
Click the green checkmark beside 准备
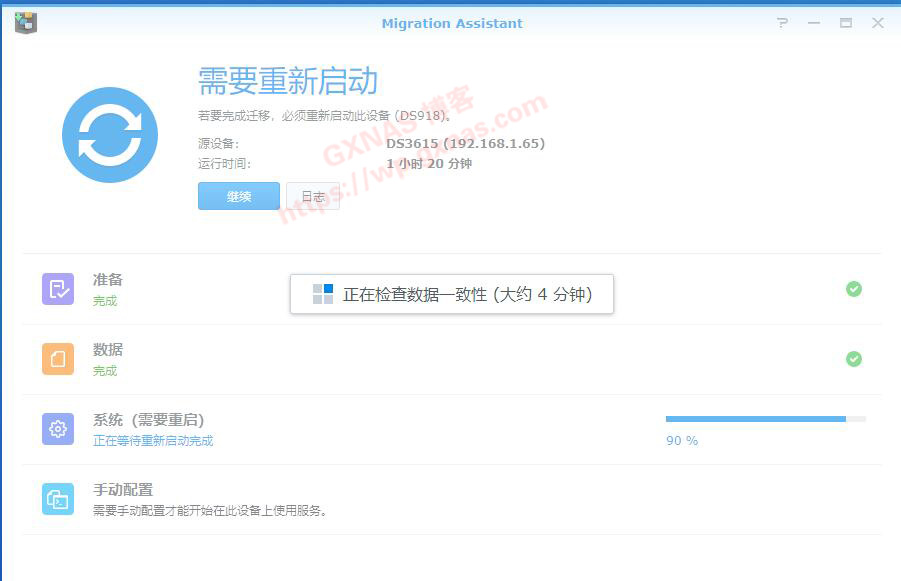click(853, 289)
